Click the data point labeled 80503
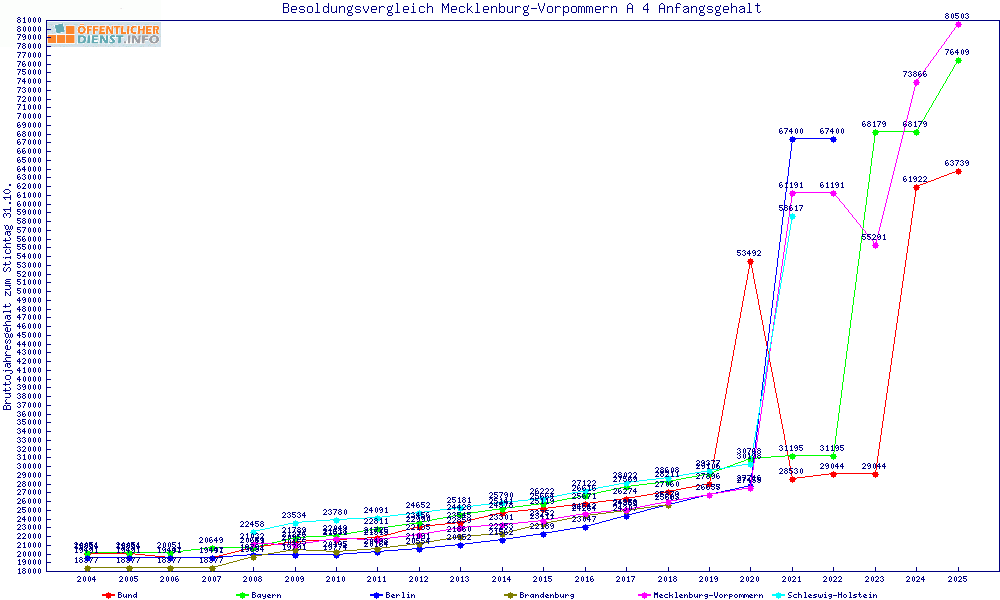Screen dimensions: 1000x600 click(958, 24)
